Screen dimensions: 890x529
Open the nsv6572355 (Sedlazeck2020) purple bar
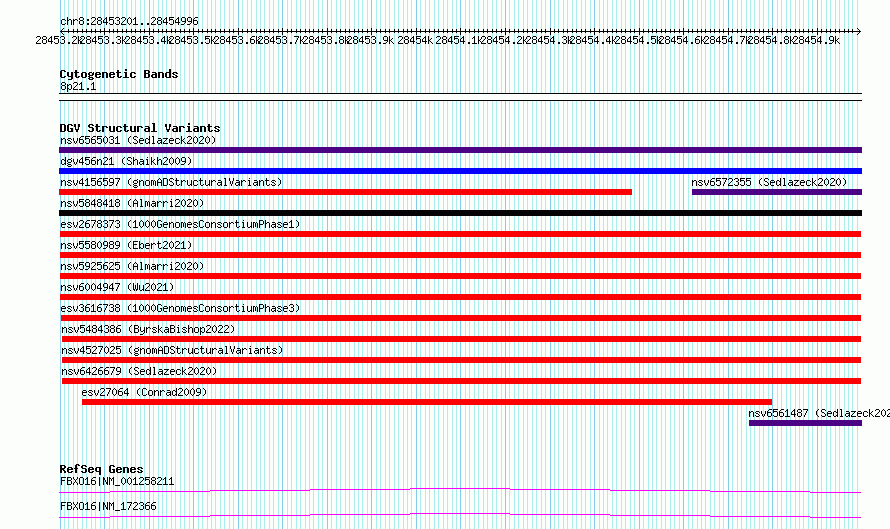777,192
